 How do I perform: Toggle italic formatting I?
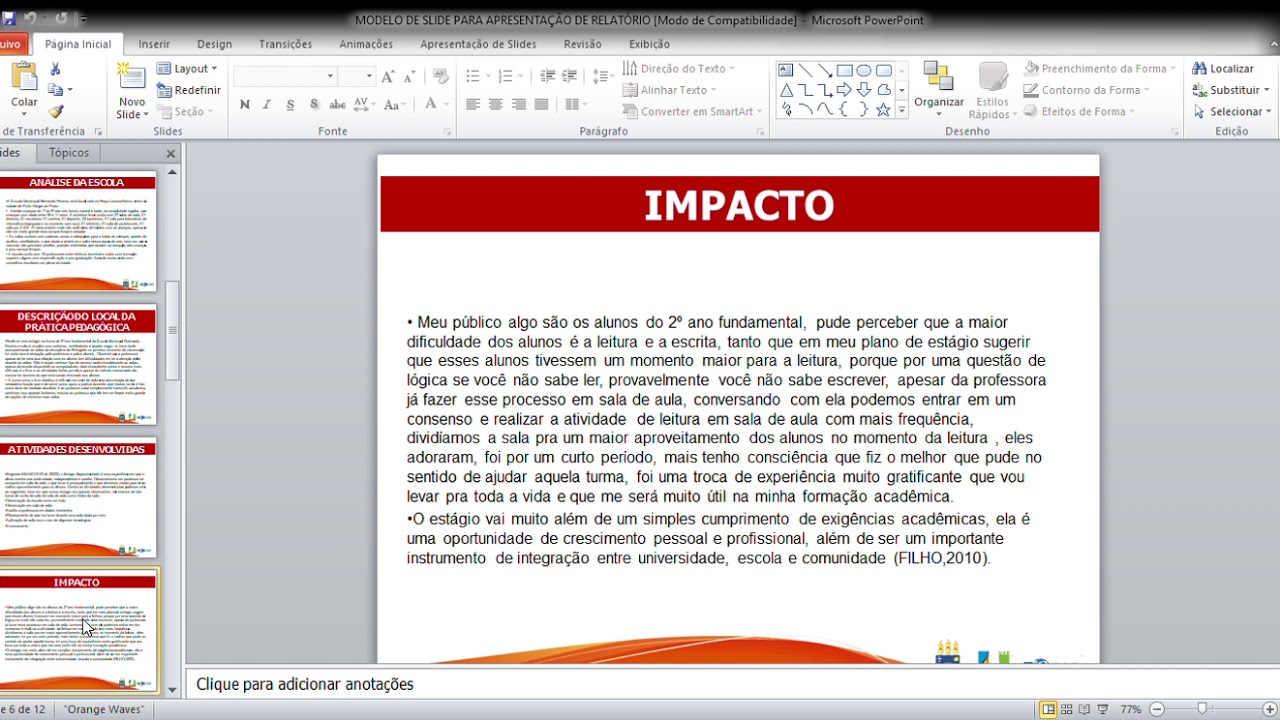267,104
